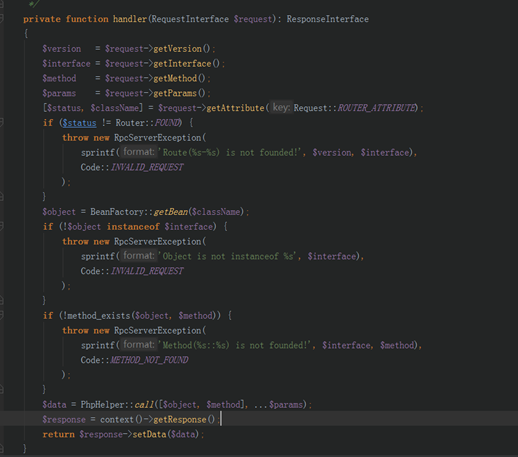This screenshot has width=518, height=457.
Task: Click the 'private' keyword
Action: pos(42,19)
